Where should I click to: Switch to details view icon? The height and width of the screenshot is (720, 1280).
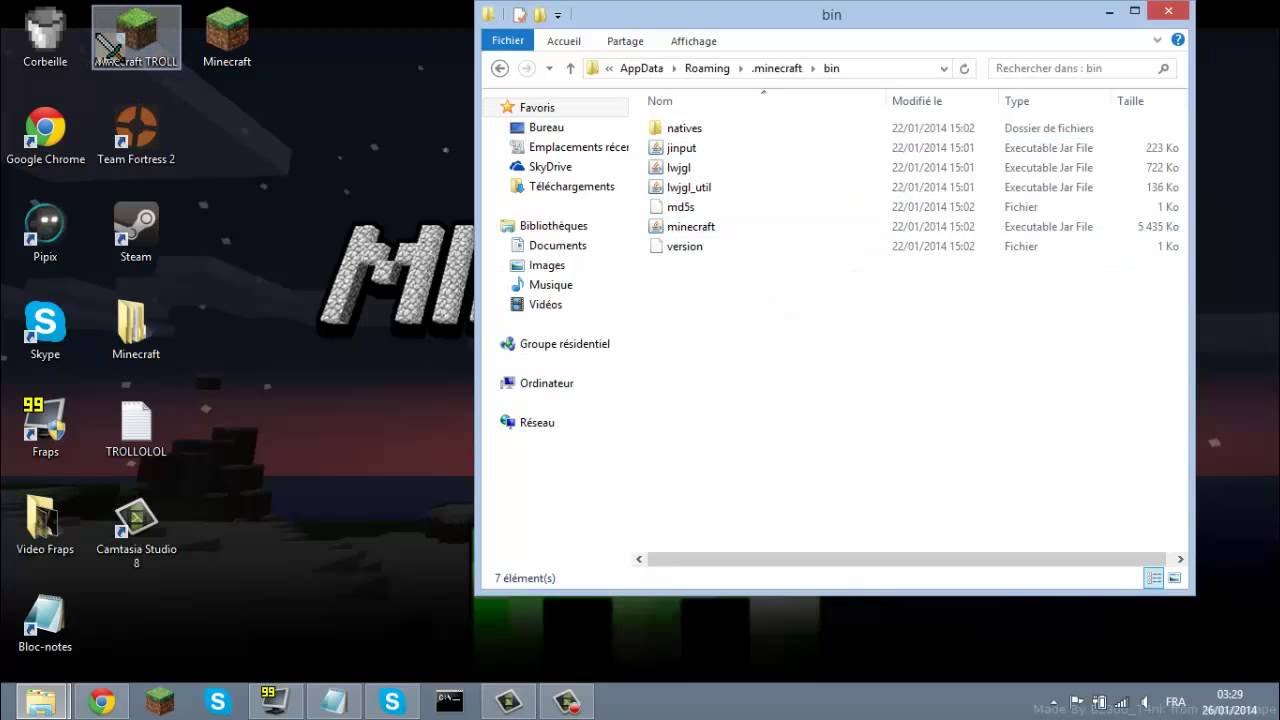1154,578
